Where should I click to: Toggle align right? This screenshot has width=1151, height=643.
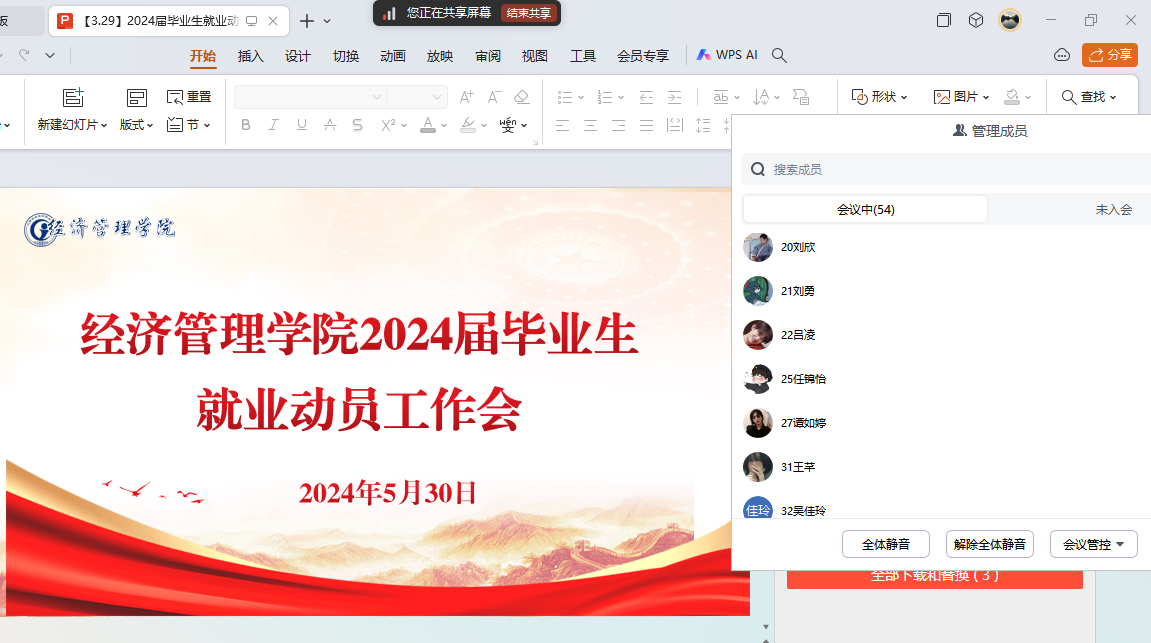pyautogui.click(x=618, y=126)
